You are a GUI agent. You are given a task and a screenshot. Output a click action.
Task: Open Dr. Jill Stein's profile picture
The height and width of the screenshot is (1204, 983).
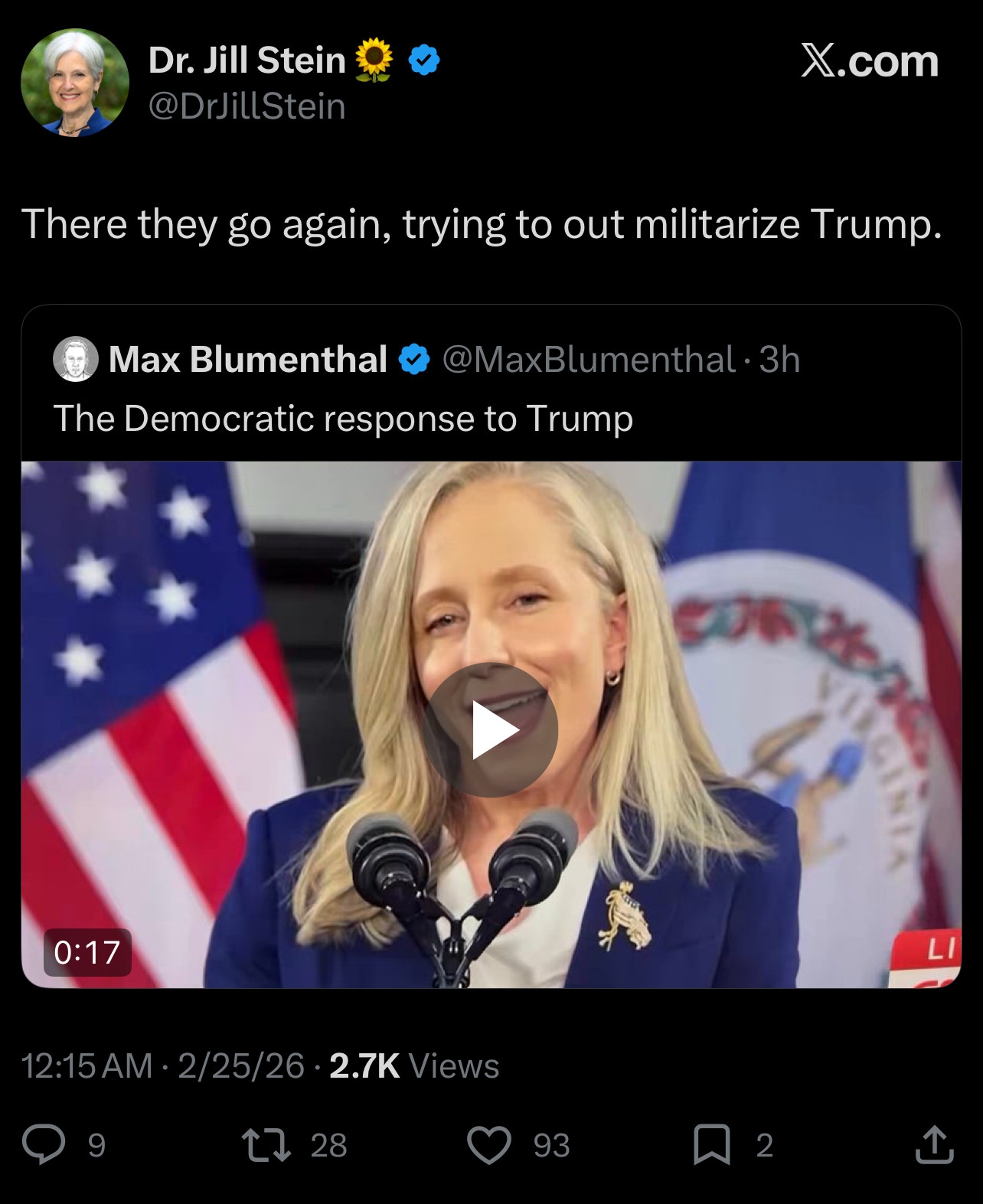74,83
